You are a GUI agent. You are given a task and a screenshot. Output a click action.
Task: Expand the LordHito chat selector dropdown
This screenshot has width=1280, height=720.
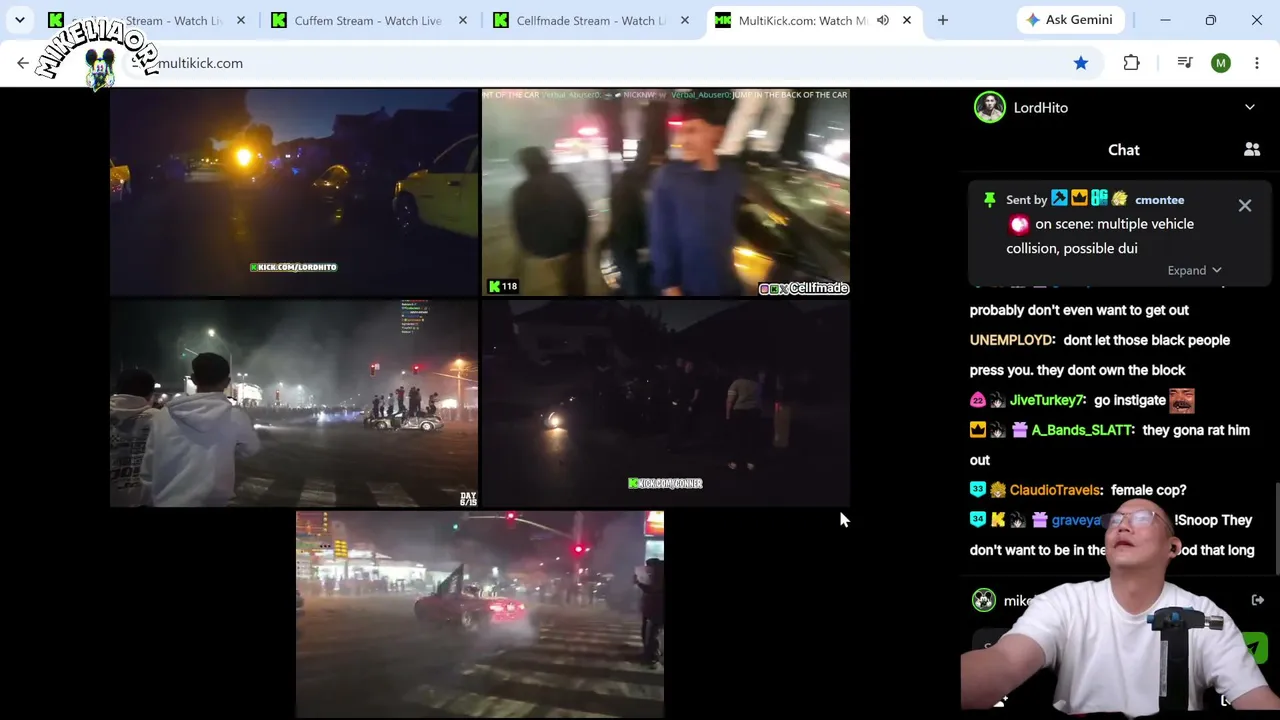1250,107
